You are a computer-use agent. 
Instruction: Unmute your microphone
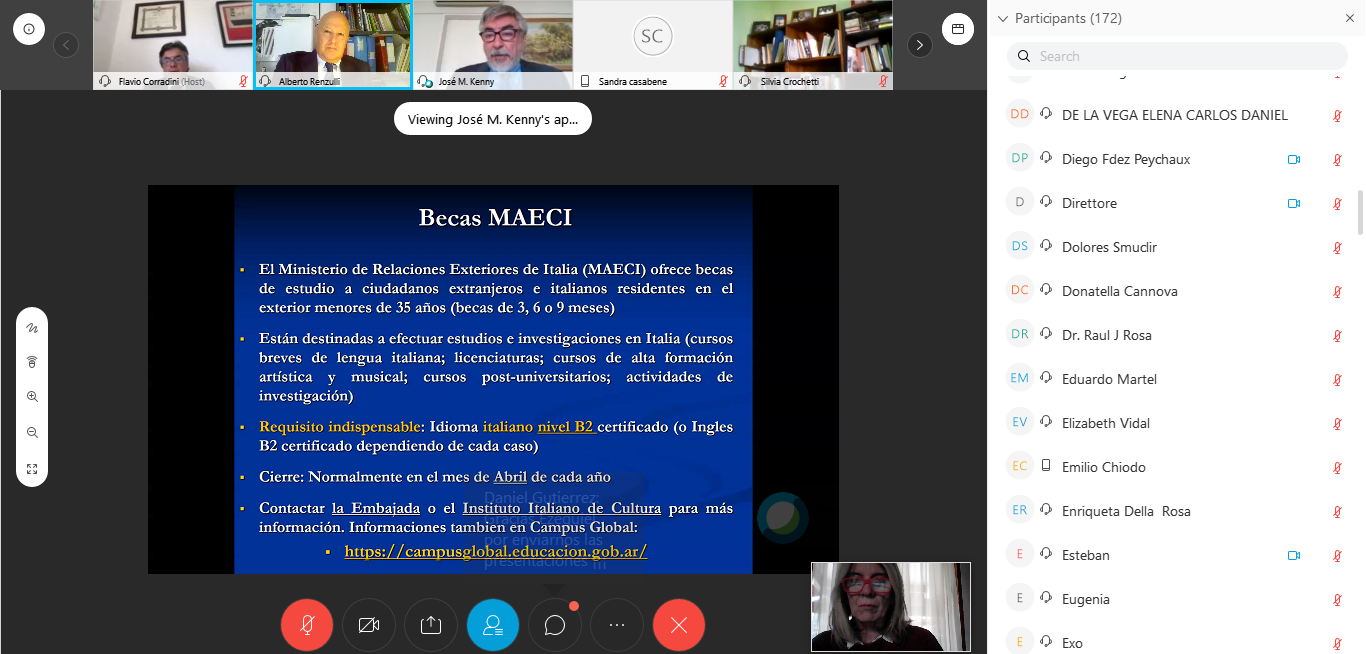[307, 625]
